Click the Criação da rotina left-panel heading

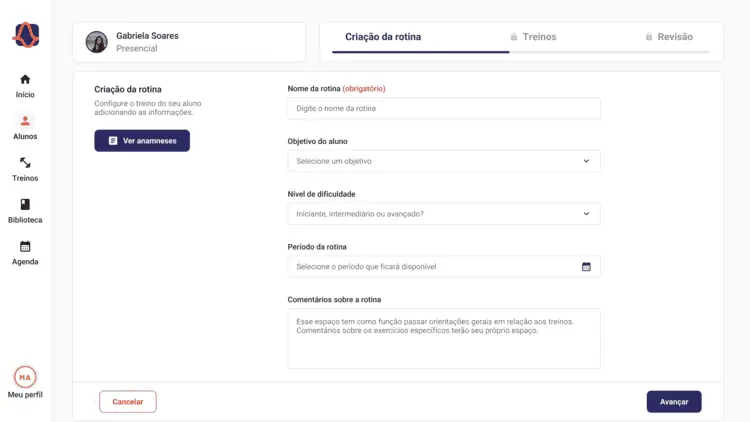(x=128, y=89)
